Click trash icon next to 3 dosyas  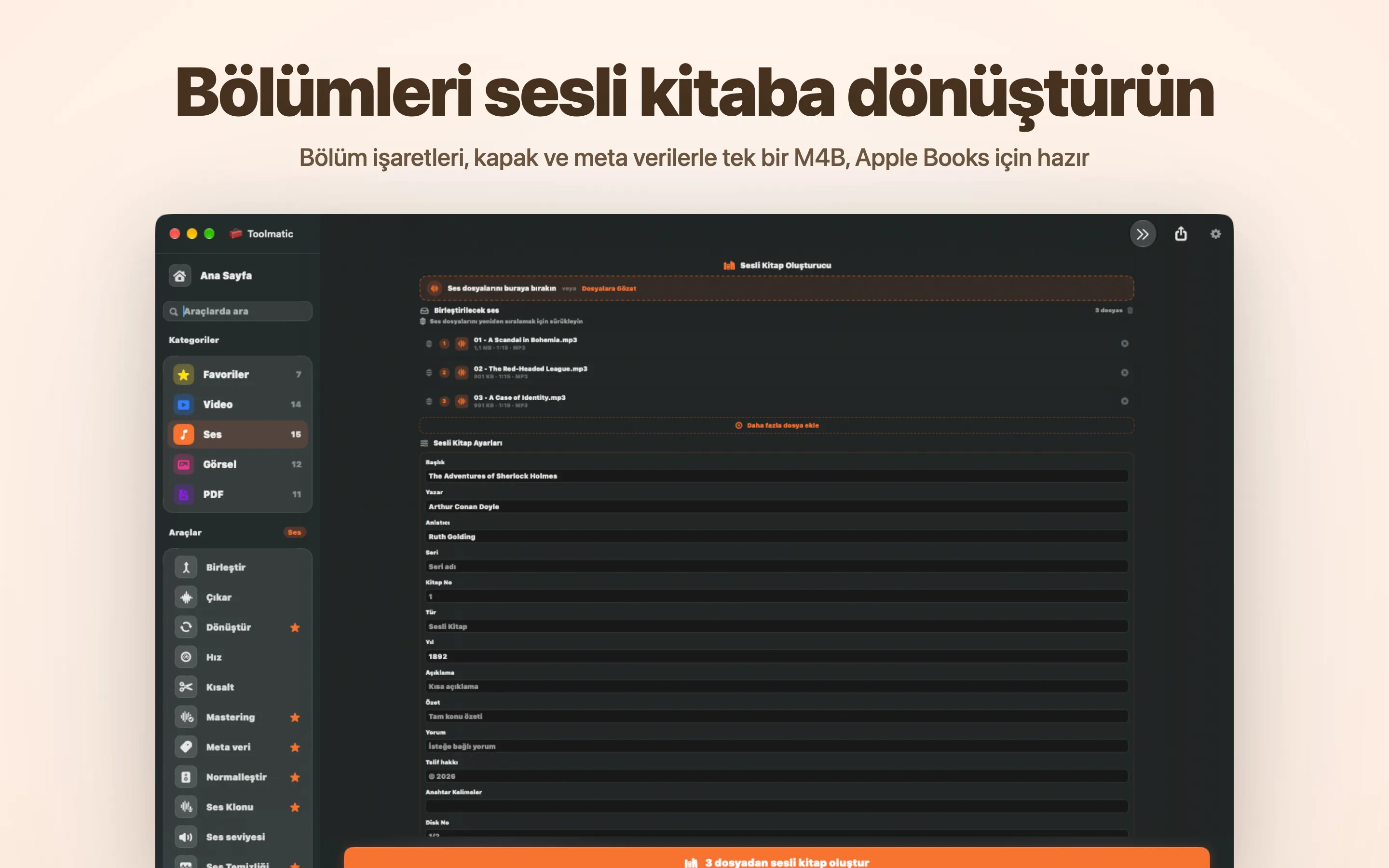1130,310
